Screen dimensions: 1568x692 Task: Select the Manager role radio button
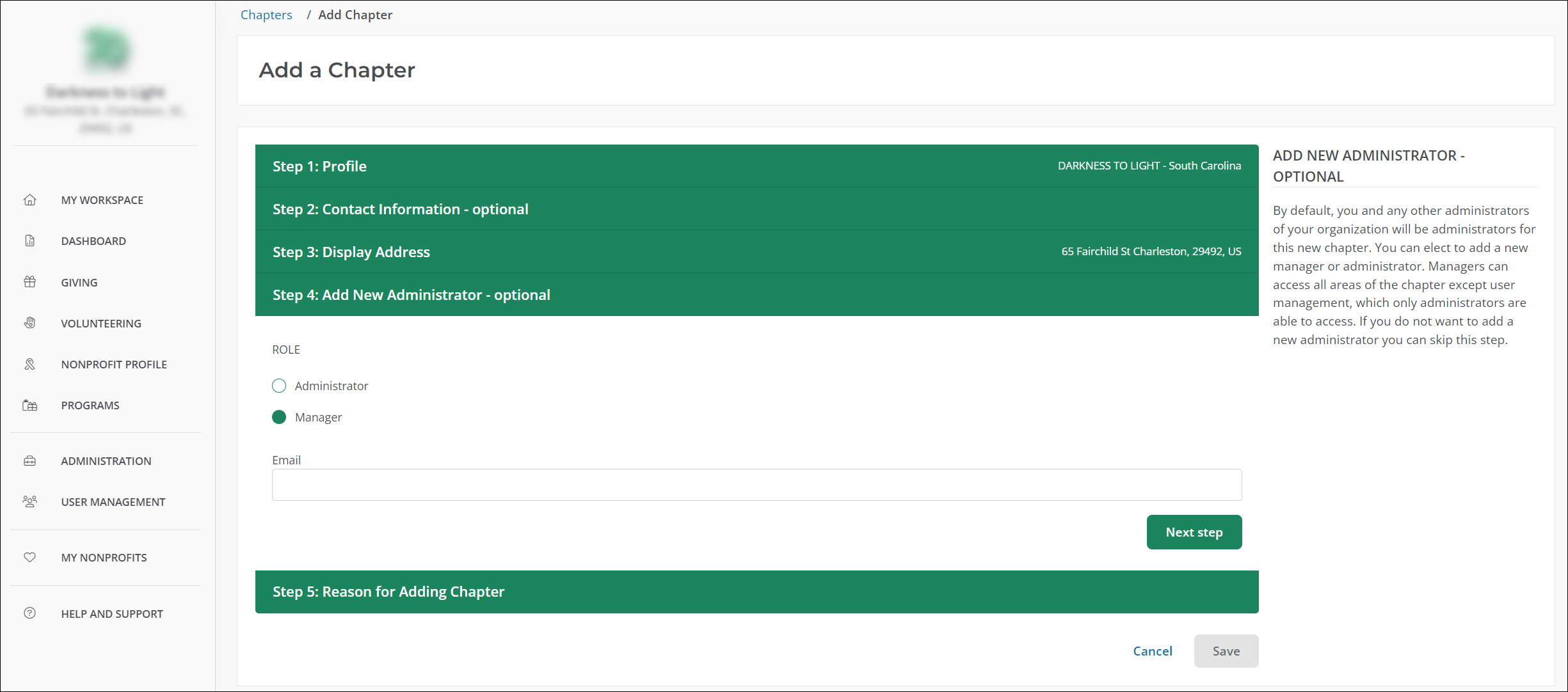point(279,417)
